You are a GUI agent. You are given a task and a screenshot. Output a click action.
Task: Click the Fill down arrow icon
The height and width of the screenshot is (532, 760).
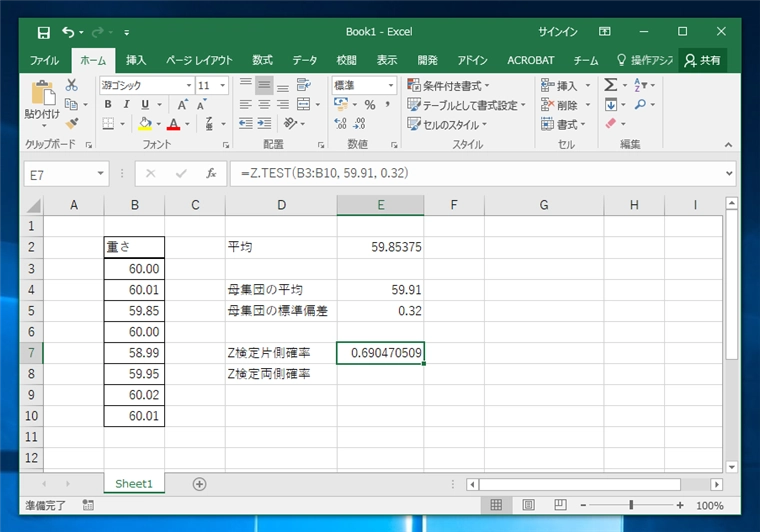(611, 104)
